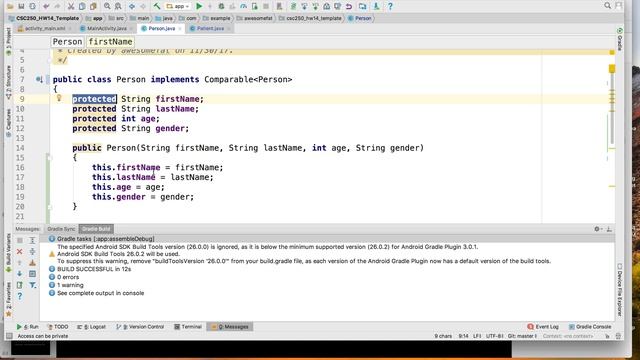Copy with the toolbar copy icon
Viewport: 640px width, 360px height.
point(82,6)
